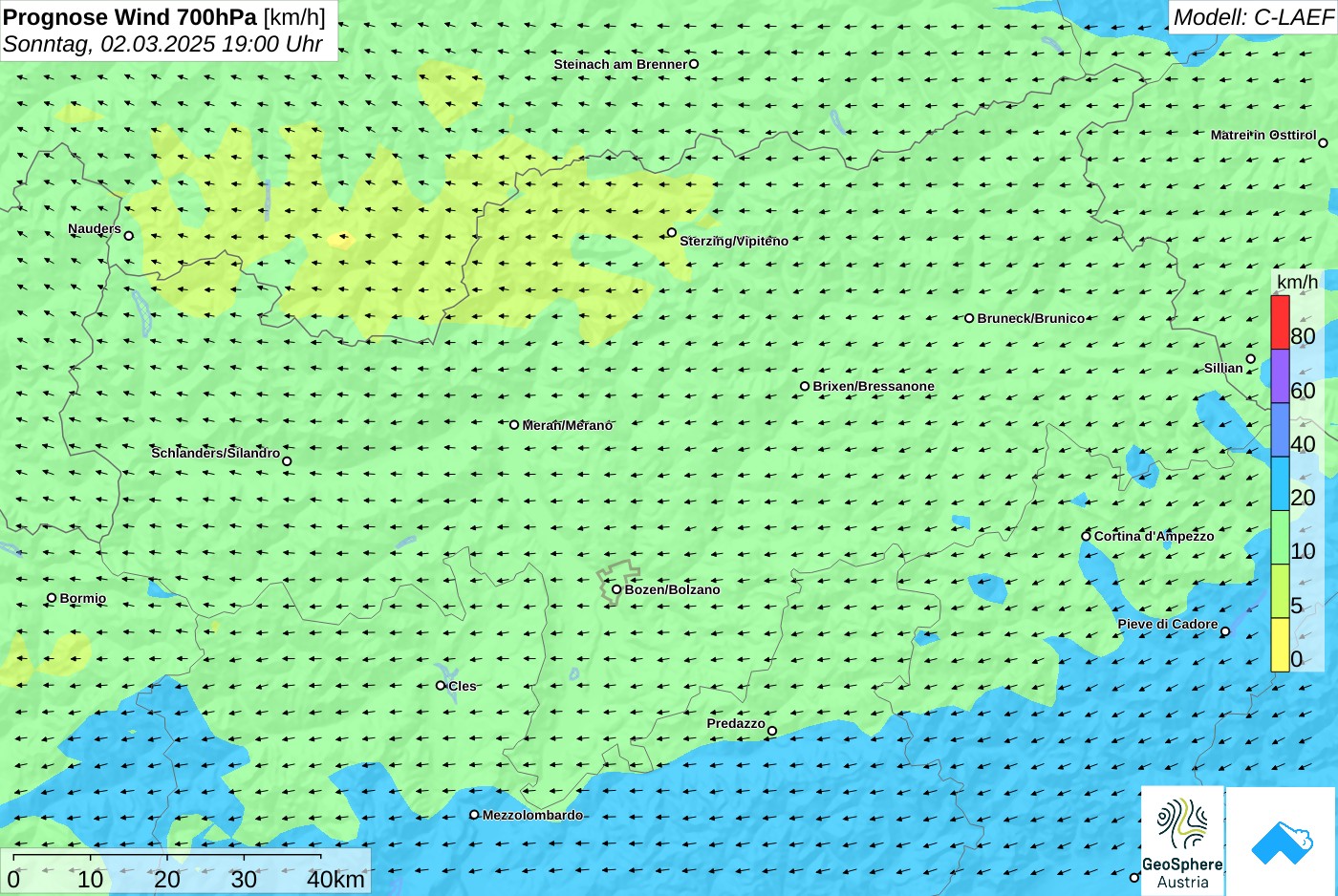The width and height of the screenshot is (1338, 896).
Task: Click the Modell: C-LAEF label
Action: 1253,17
